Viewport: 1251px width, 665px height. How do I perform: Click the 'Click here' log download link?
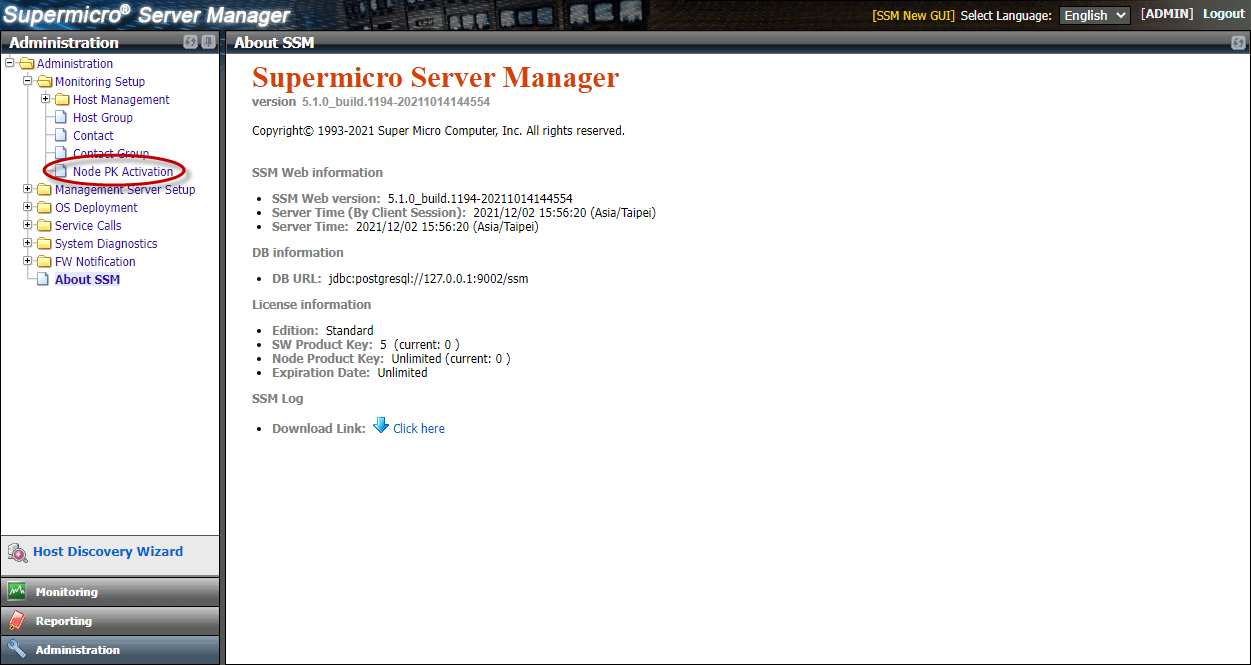point(418,429)
